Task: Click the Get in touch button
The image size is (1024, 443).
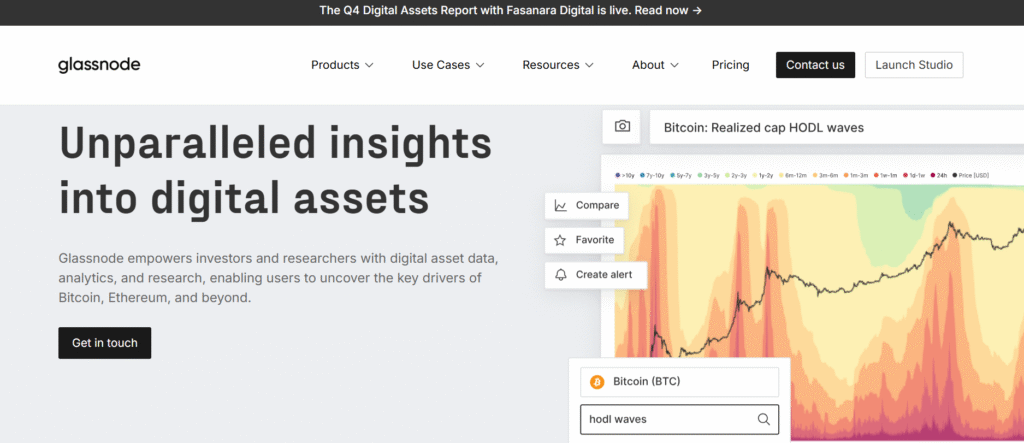Action: click(104, 343)
